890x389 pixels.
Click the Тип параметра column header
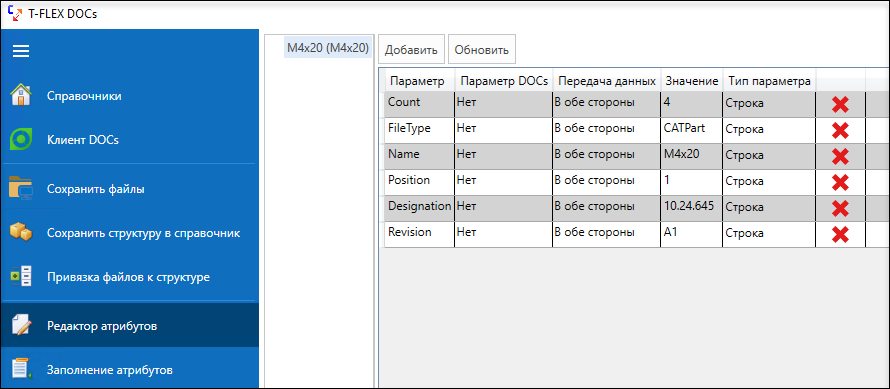(770, 81)
